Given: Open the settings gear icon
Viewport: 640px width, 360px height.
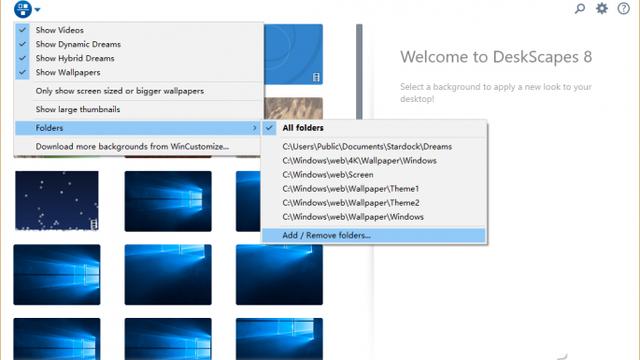Looking at the screenshot, I should click(602, 8).
